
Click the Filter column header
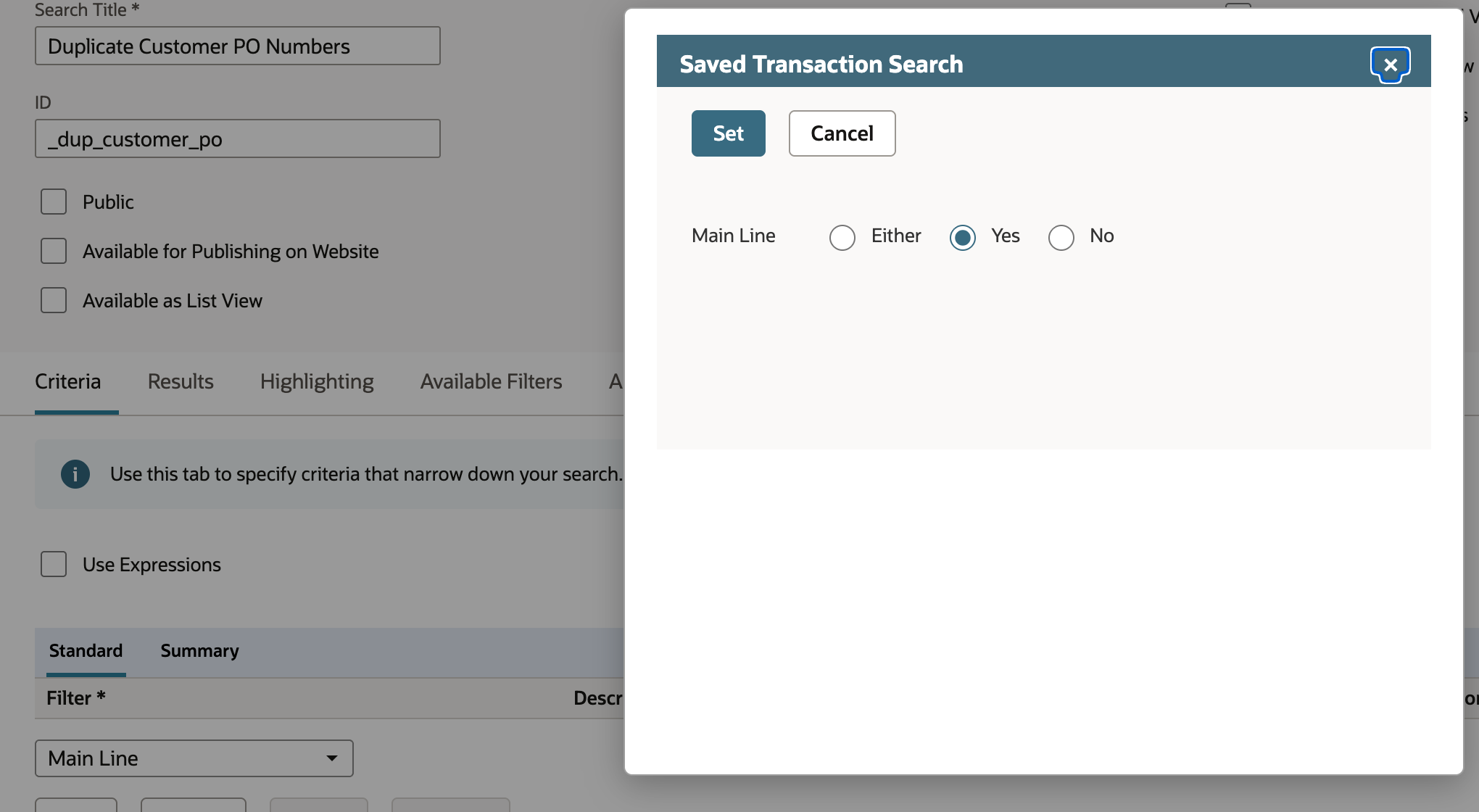(76, 698)
